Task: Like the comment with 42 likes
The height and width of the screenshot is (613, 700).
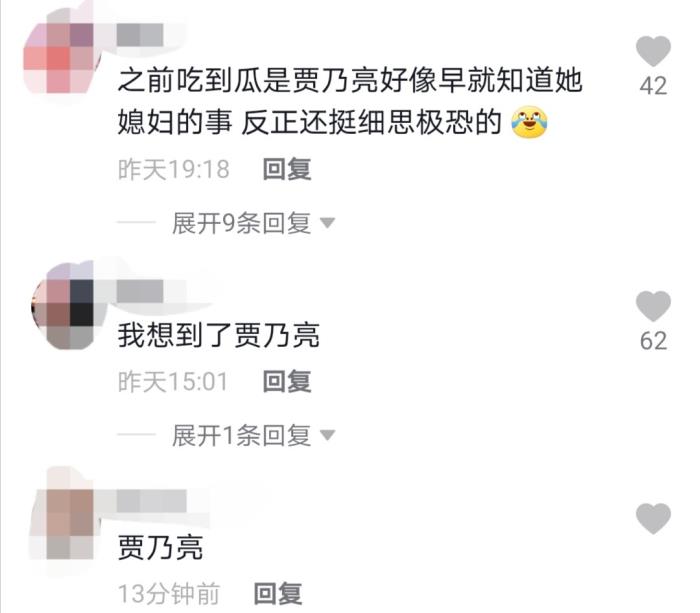Action: [x=653, y=51]
